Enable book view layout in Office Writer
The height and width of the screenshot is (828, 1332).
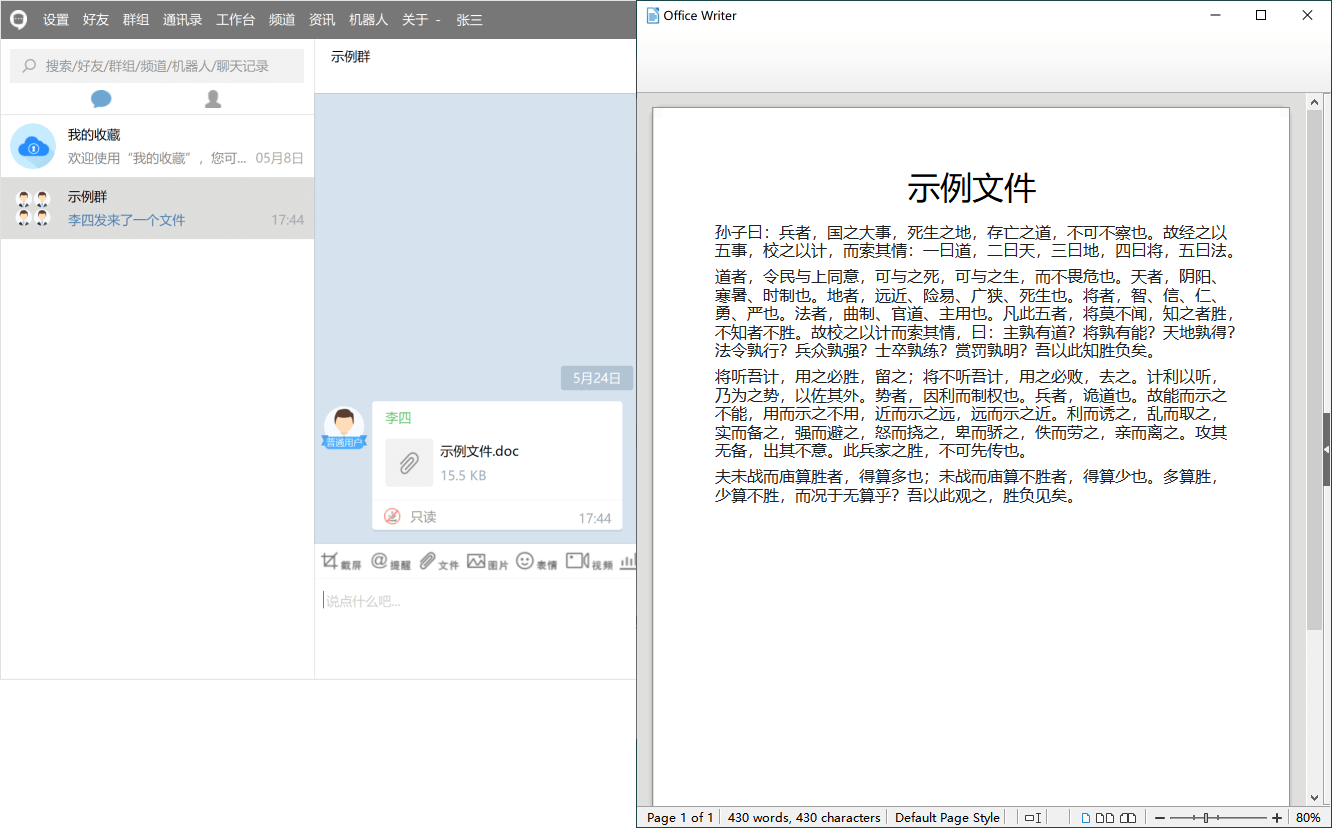pyautogui.click(x=1128, y=817)
